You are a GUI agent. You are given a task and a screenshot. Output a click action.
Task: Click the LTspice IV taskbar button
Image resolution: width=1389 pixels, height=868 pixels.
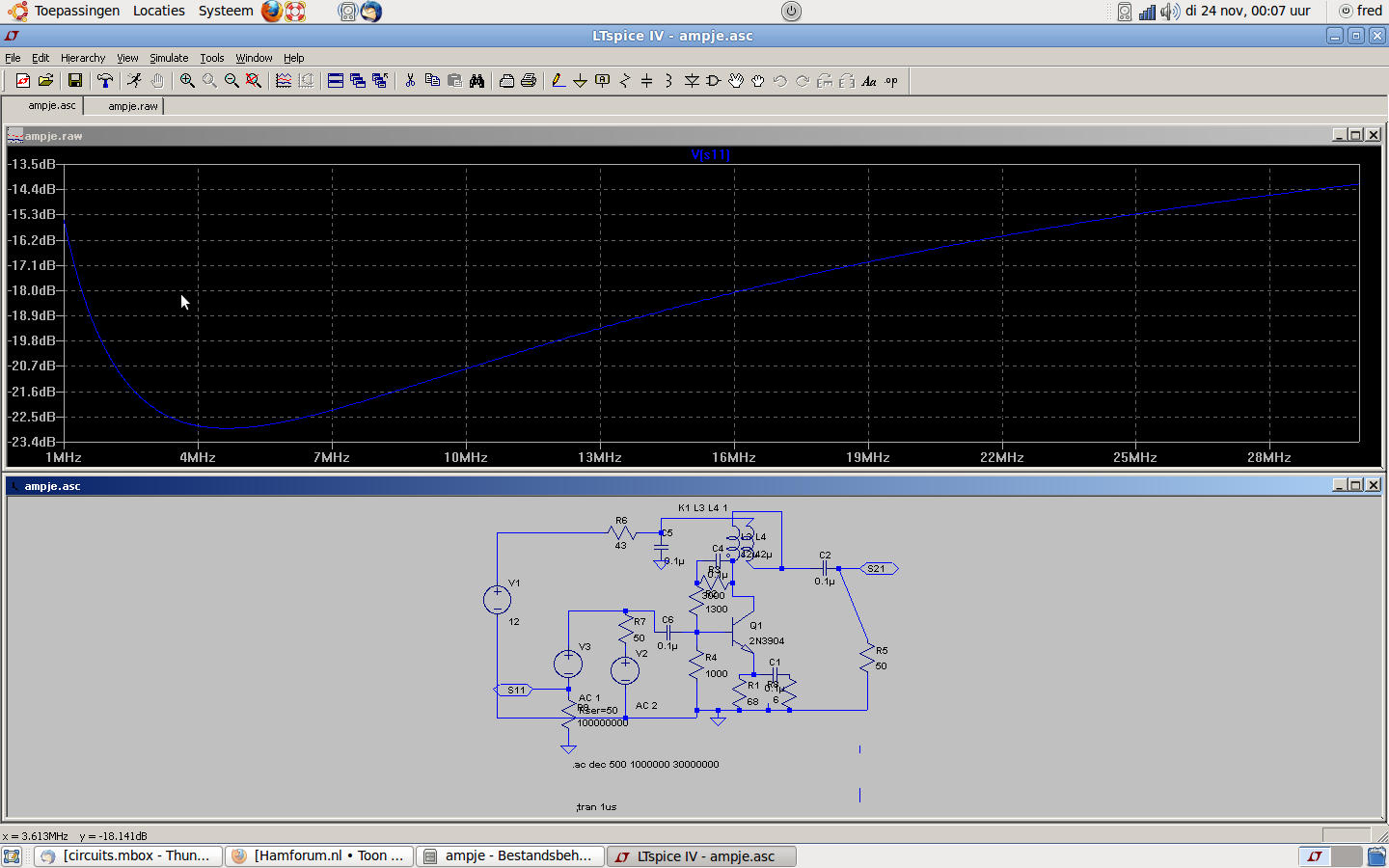[702, 856]
